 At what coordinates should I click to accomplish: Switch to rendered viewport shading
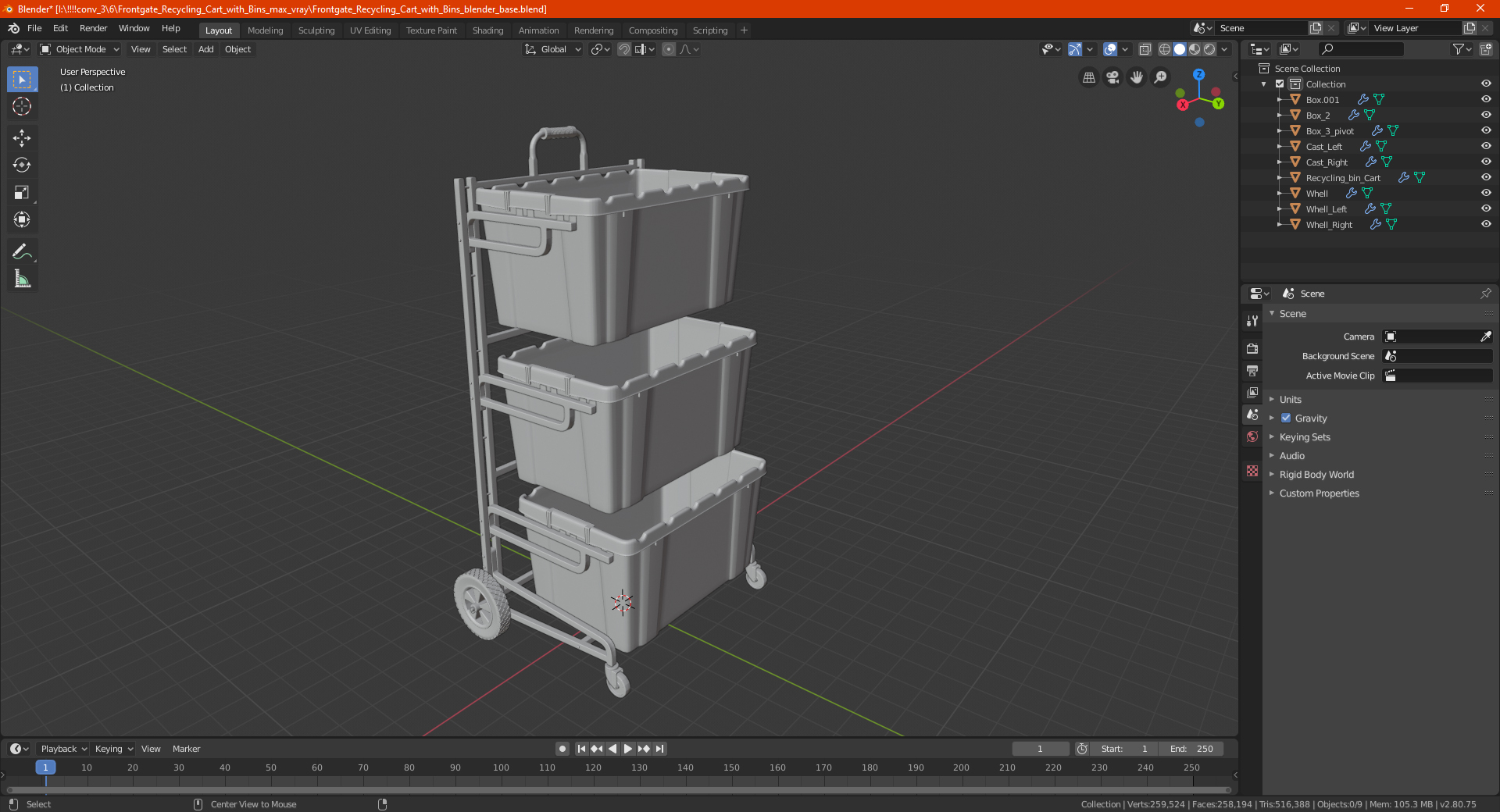pos(1209,49)
